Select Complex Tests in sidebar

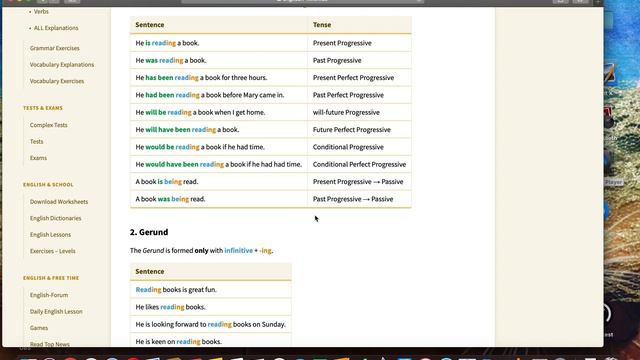coord(49,125)
